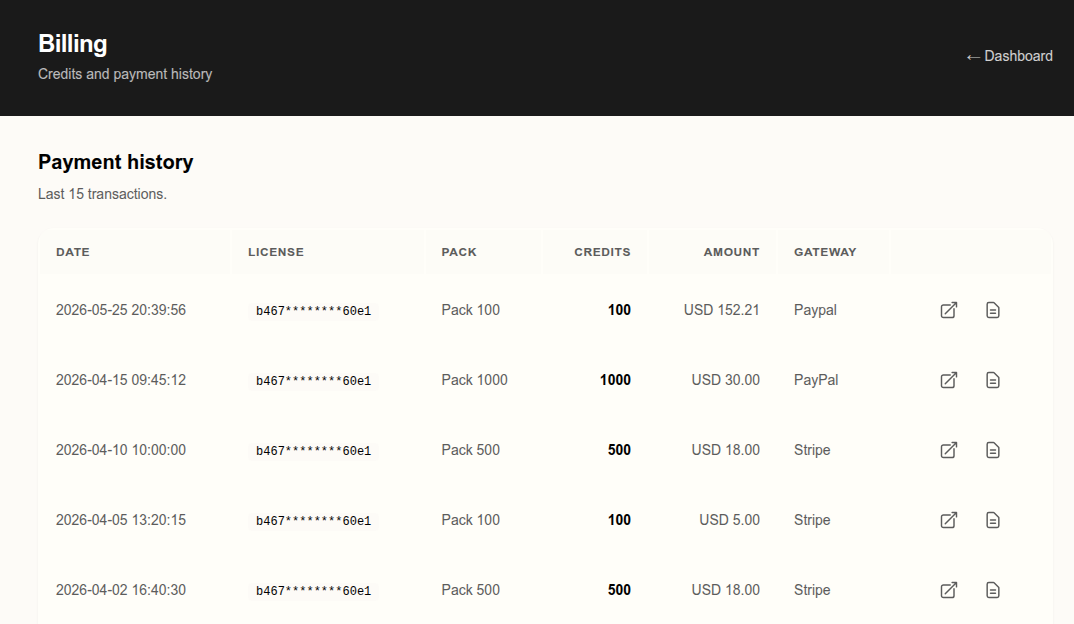The width and height of the screenshot is (1074, 624).
Task: Click amount USD 152.21
Action: coord(721,310)
